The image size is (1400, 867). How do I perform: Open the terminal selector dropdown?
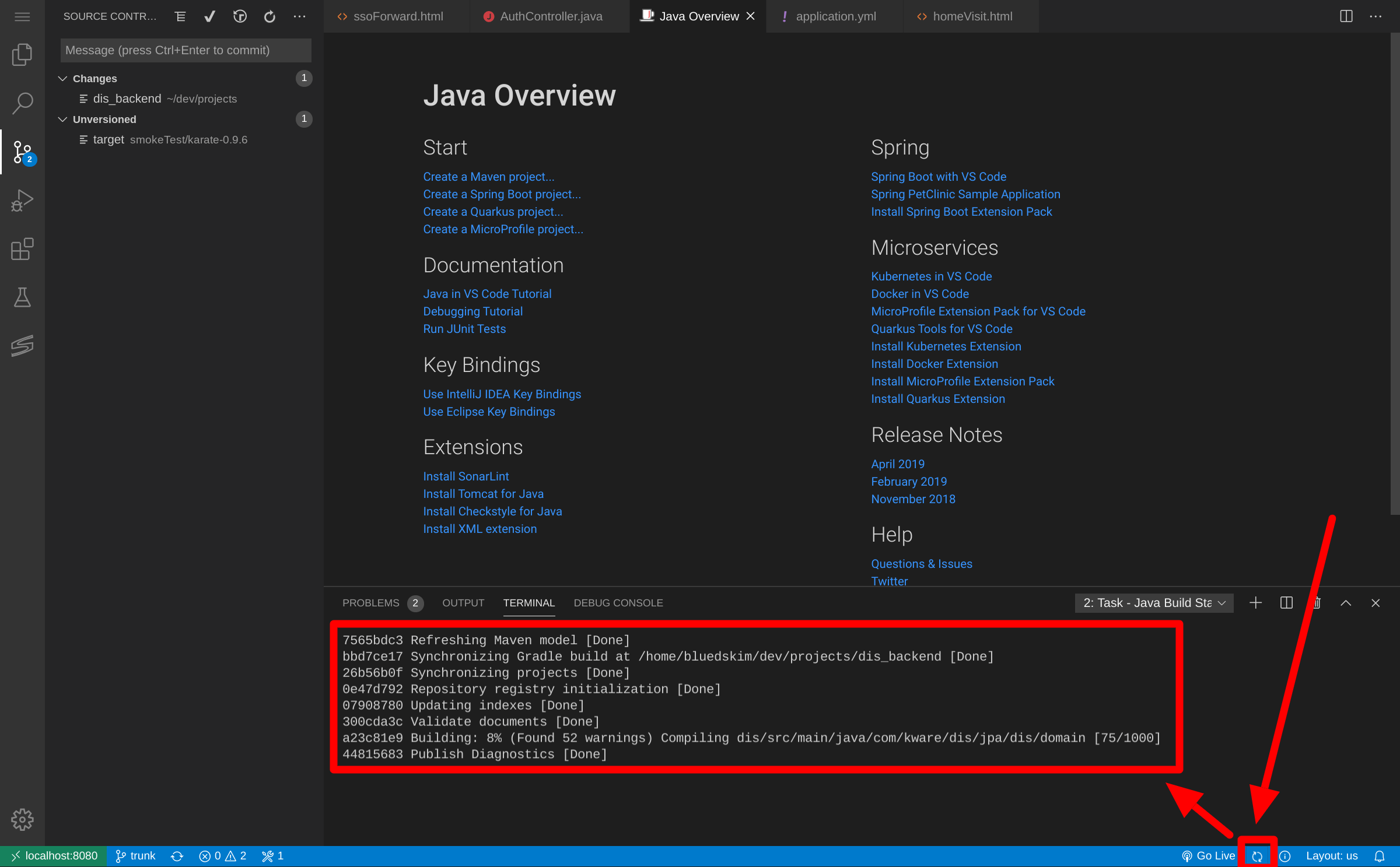pyautogui.click(x=1154, y=603)
